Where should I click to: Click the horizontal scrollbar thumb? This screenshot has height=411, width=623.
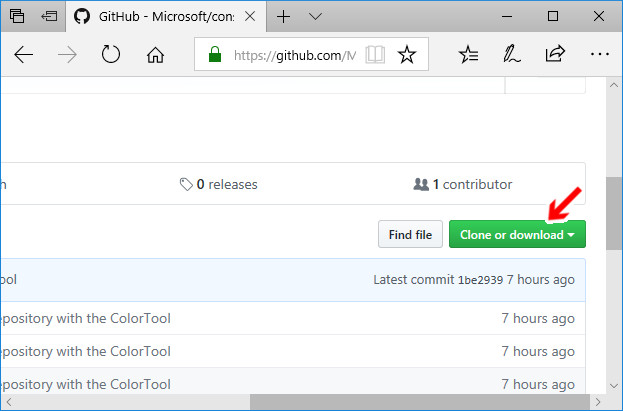420,402
